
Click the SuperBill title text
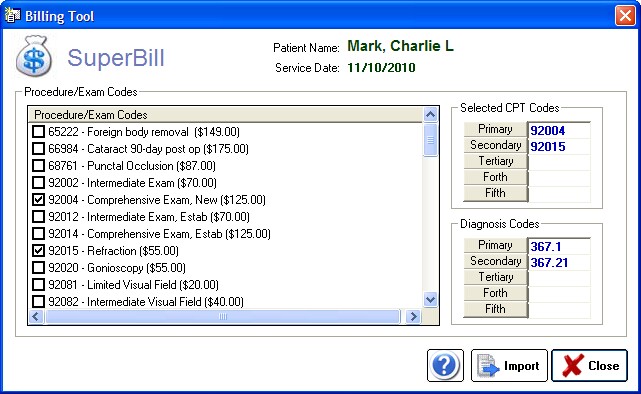click(x=116, y=58)
